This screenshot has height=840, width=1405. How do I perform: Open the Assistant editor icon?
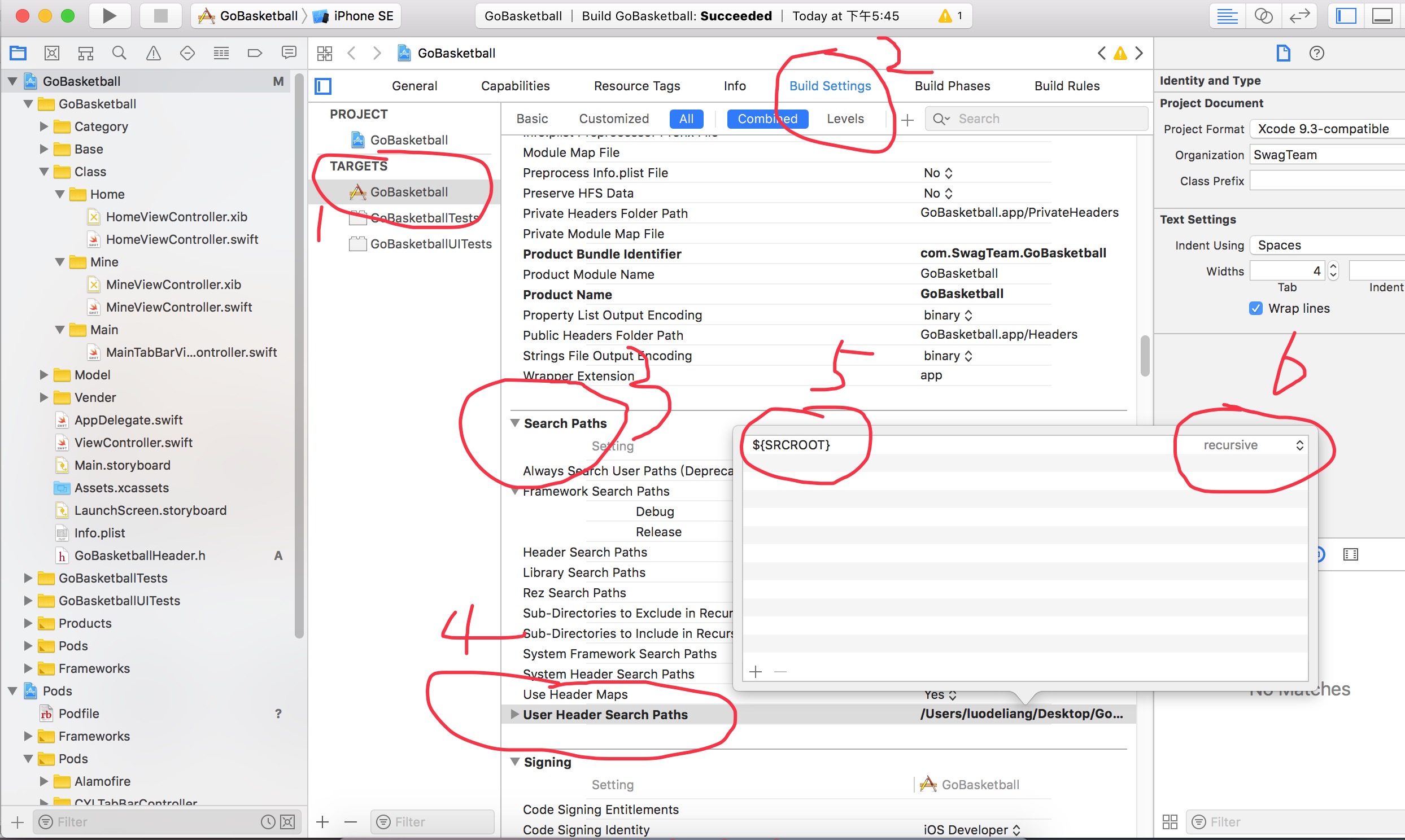click(x=1263, y=16)
